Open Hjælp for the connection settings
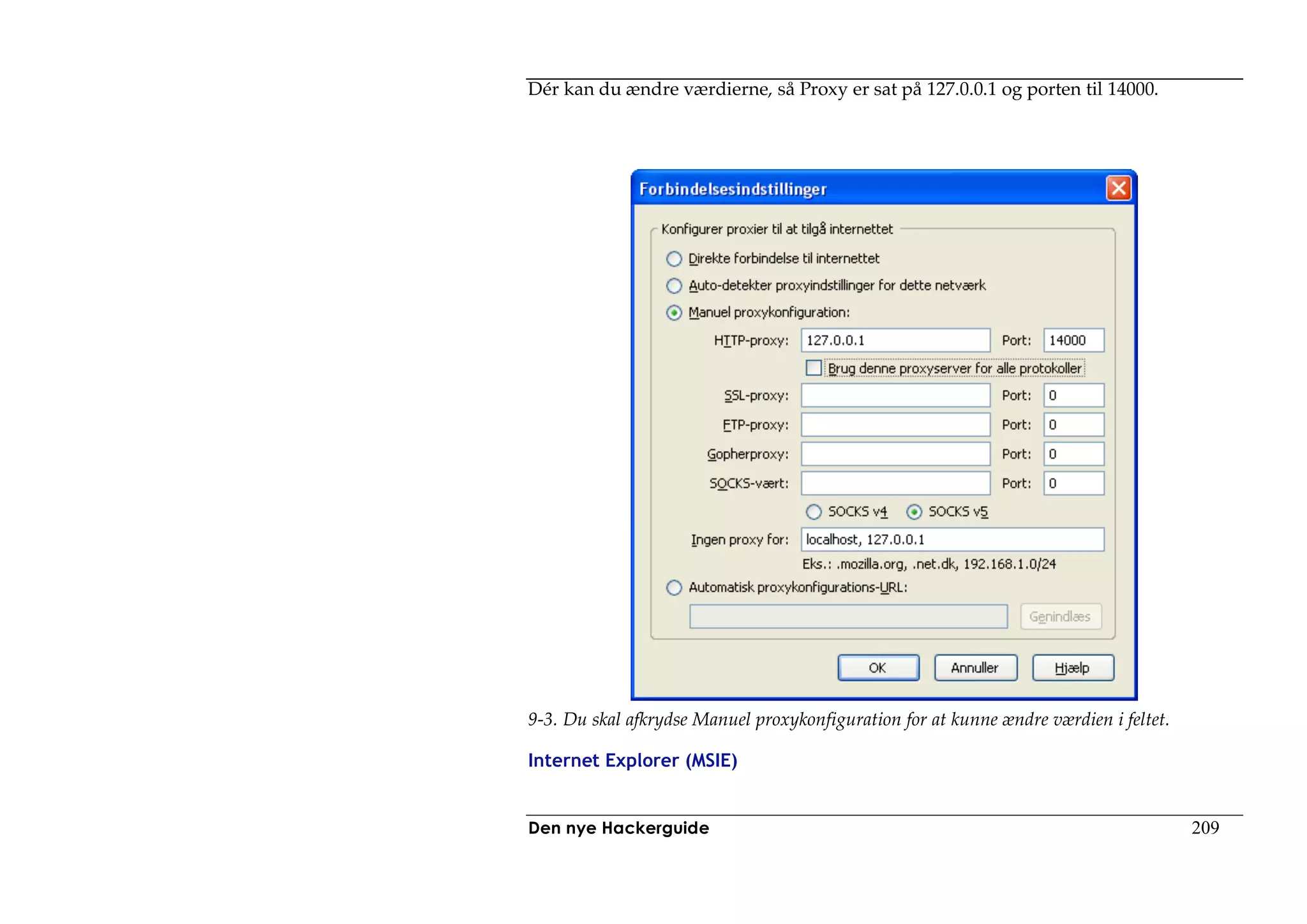 click(1073, 668)
